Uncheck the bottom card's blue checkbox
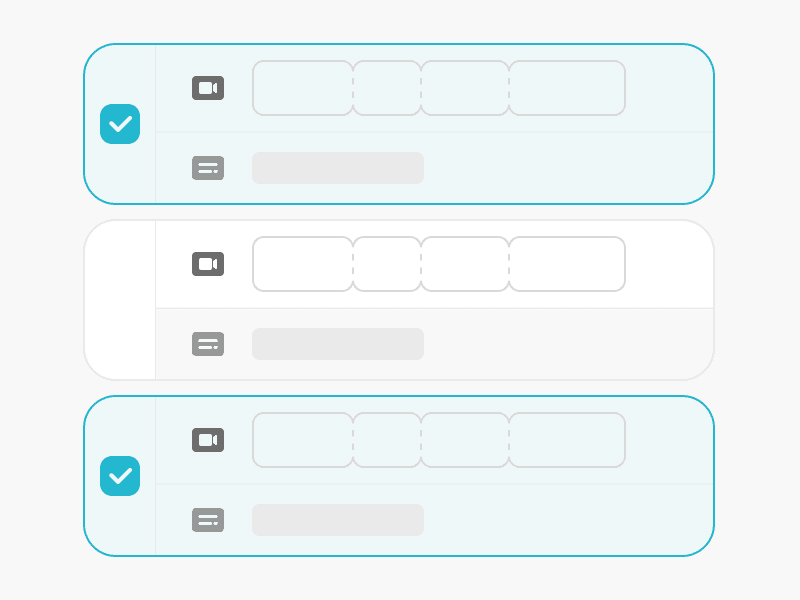 point(120,476)
